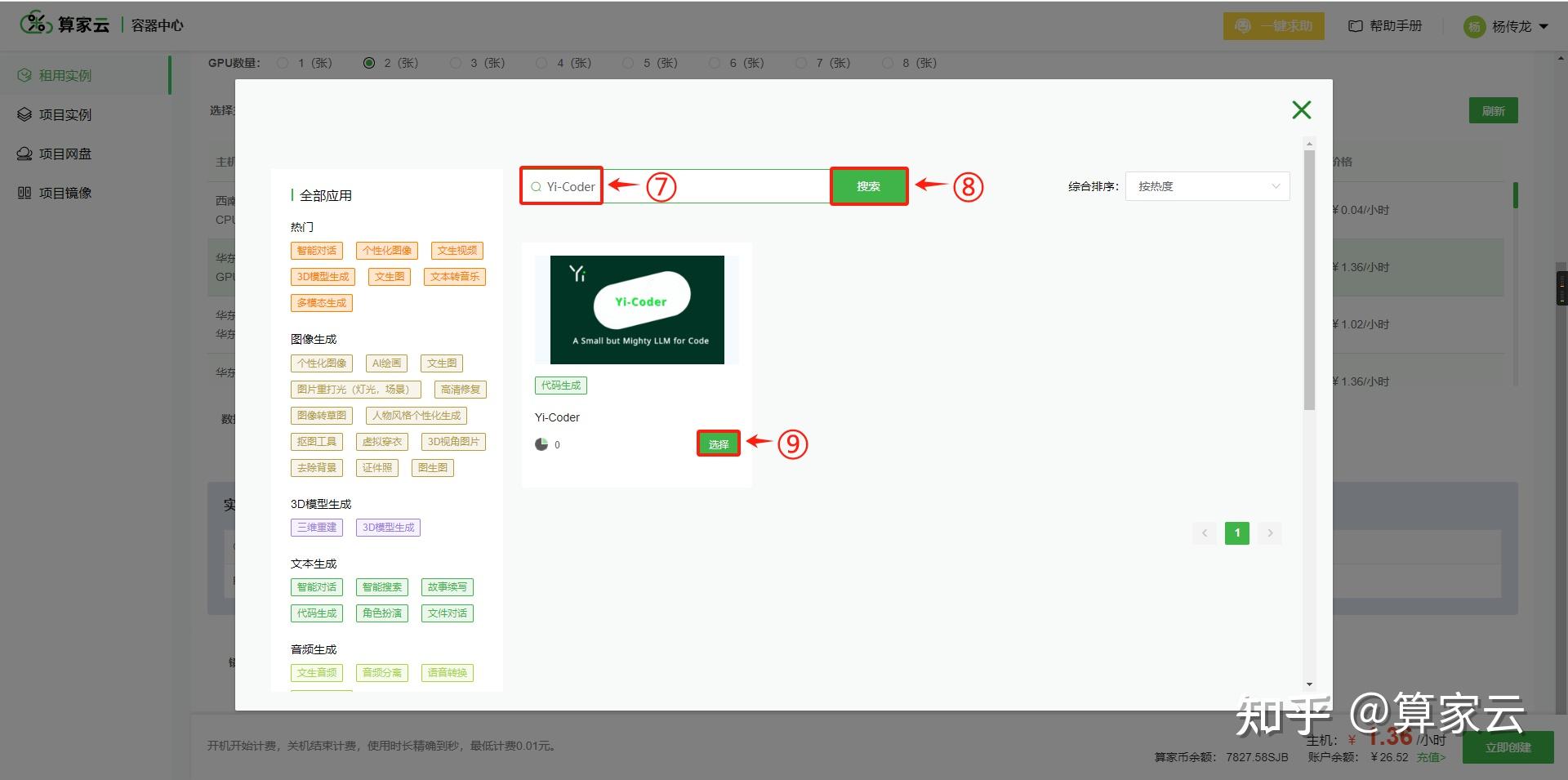The height and width of the screenshot is (780, 1568).
Task: Filter by 智能搜索 tag
Action: point(382,587)
